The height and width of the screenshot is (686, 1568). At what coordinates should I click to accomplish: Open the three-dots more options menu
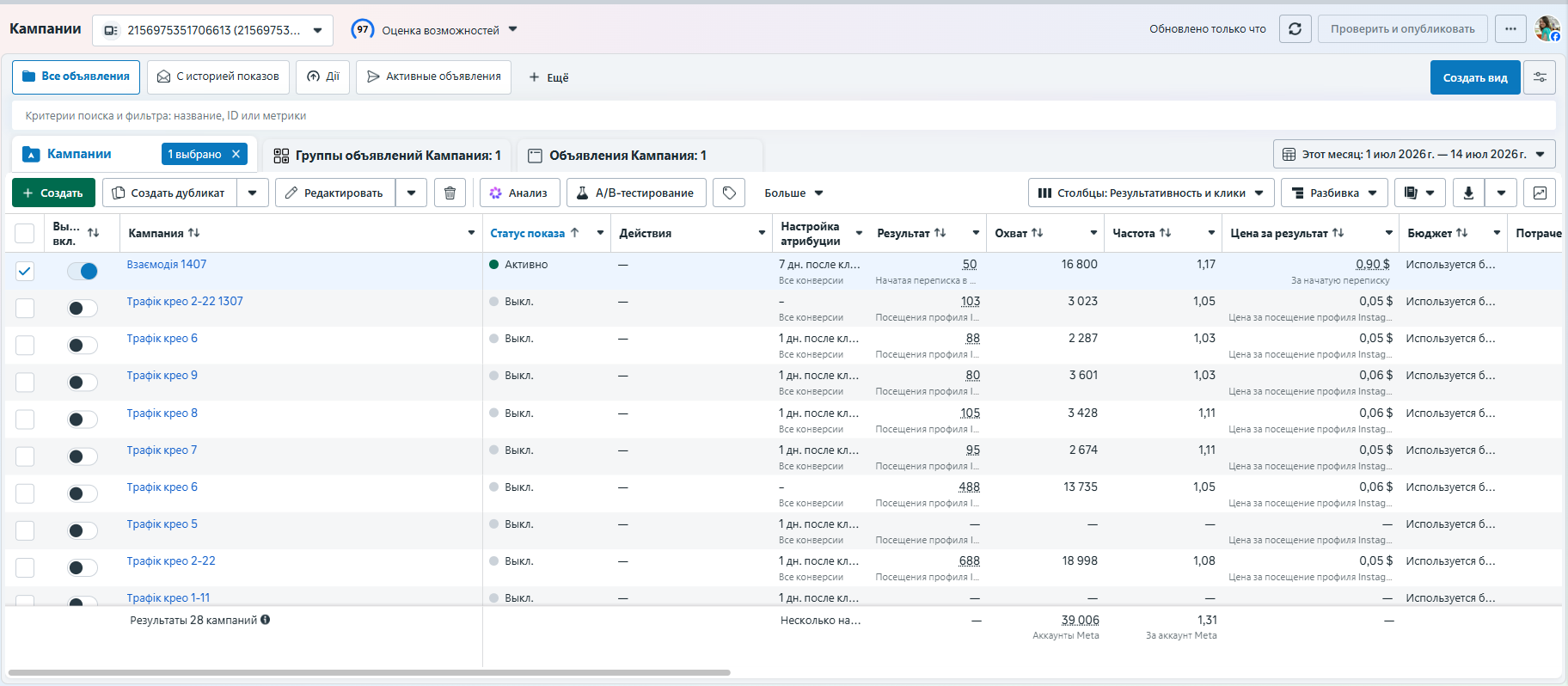(1510, 29)
